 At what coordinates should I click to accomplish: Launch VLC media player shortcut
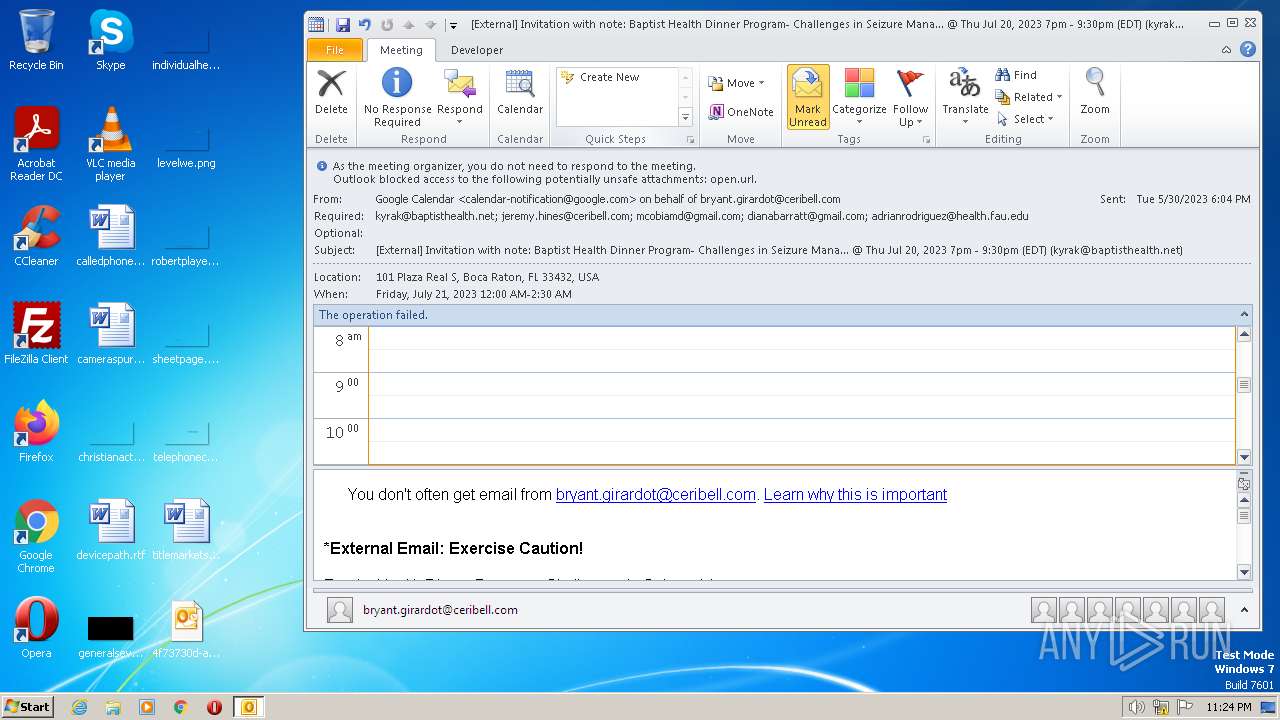tap(111, 144)
